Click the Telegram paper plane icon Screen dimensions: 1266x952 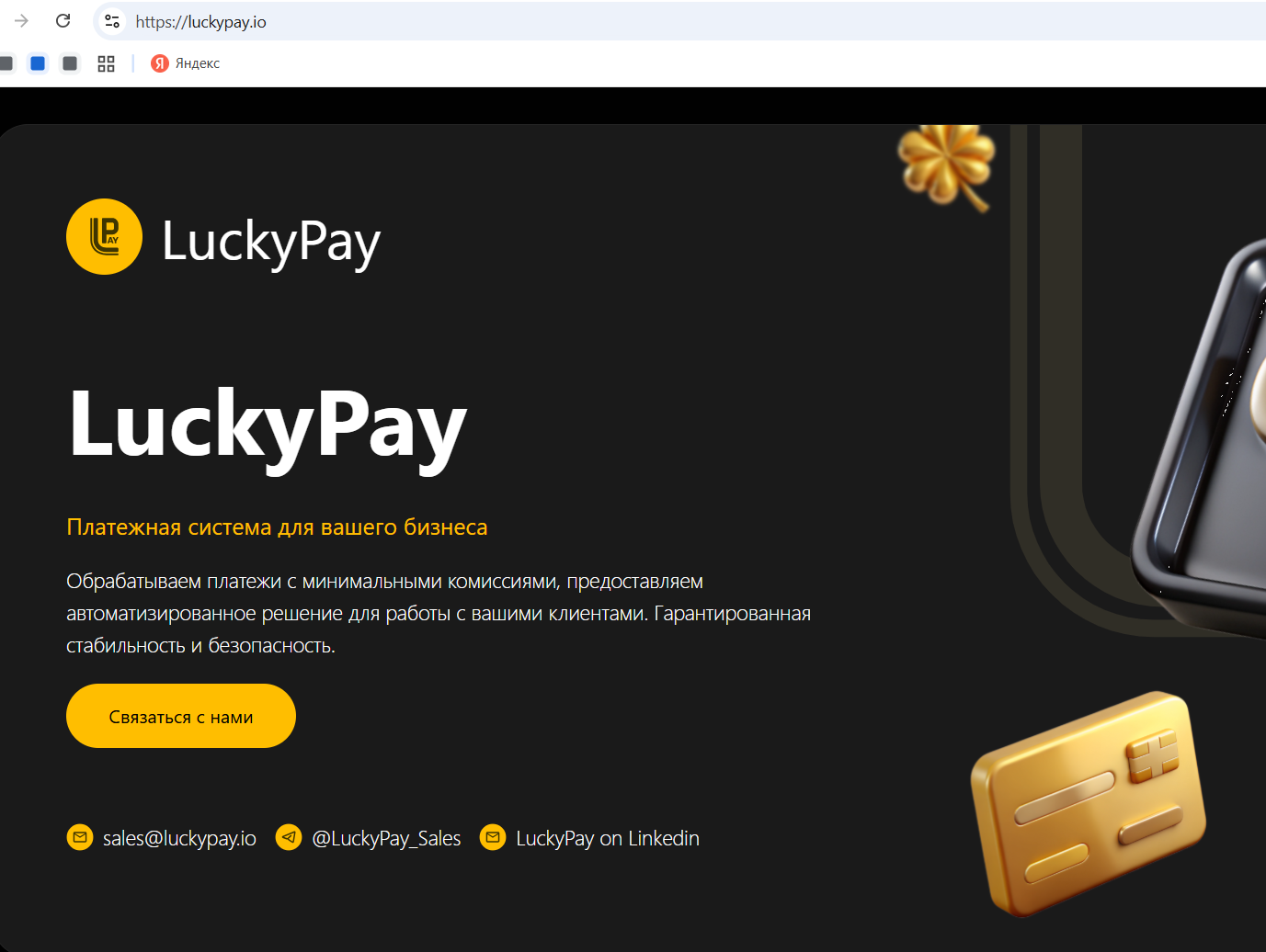click(x=289, y=837)
